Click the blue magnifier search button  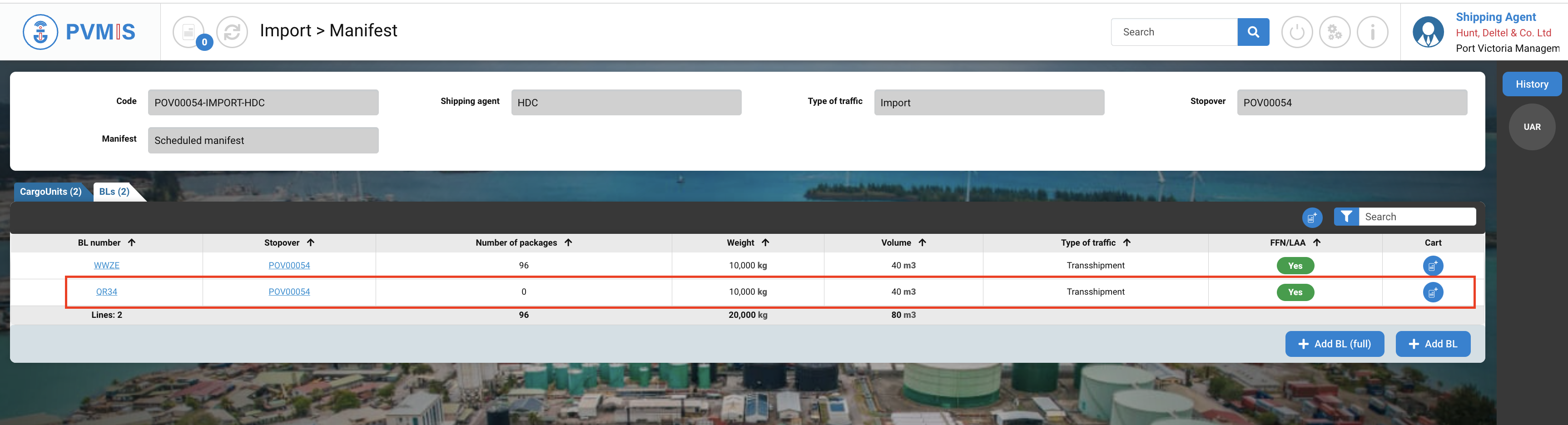click(1253, 32)
